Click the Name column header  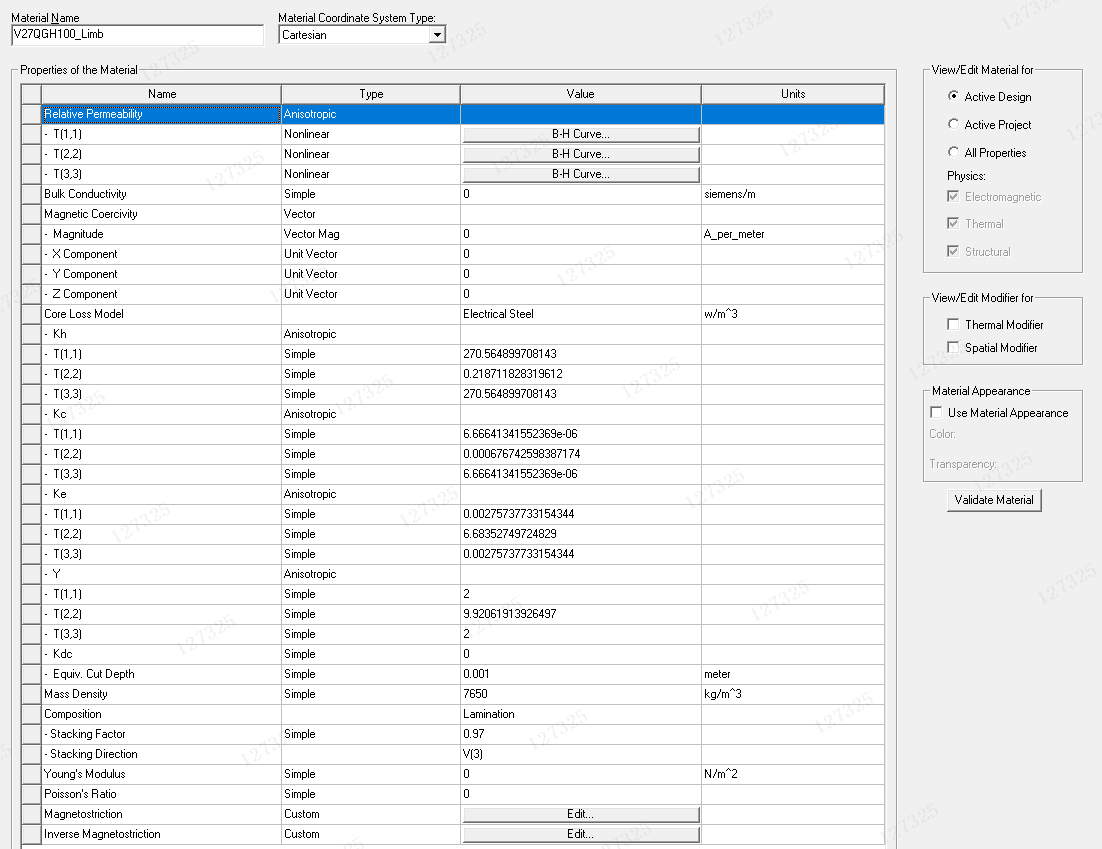162,94
